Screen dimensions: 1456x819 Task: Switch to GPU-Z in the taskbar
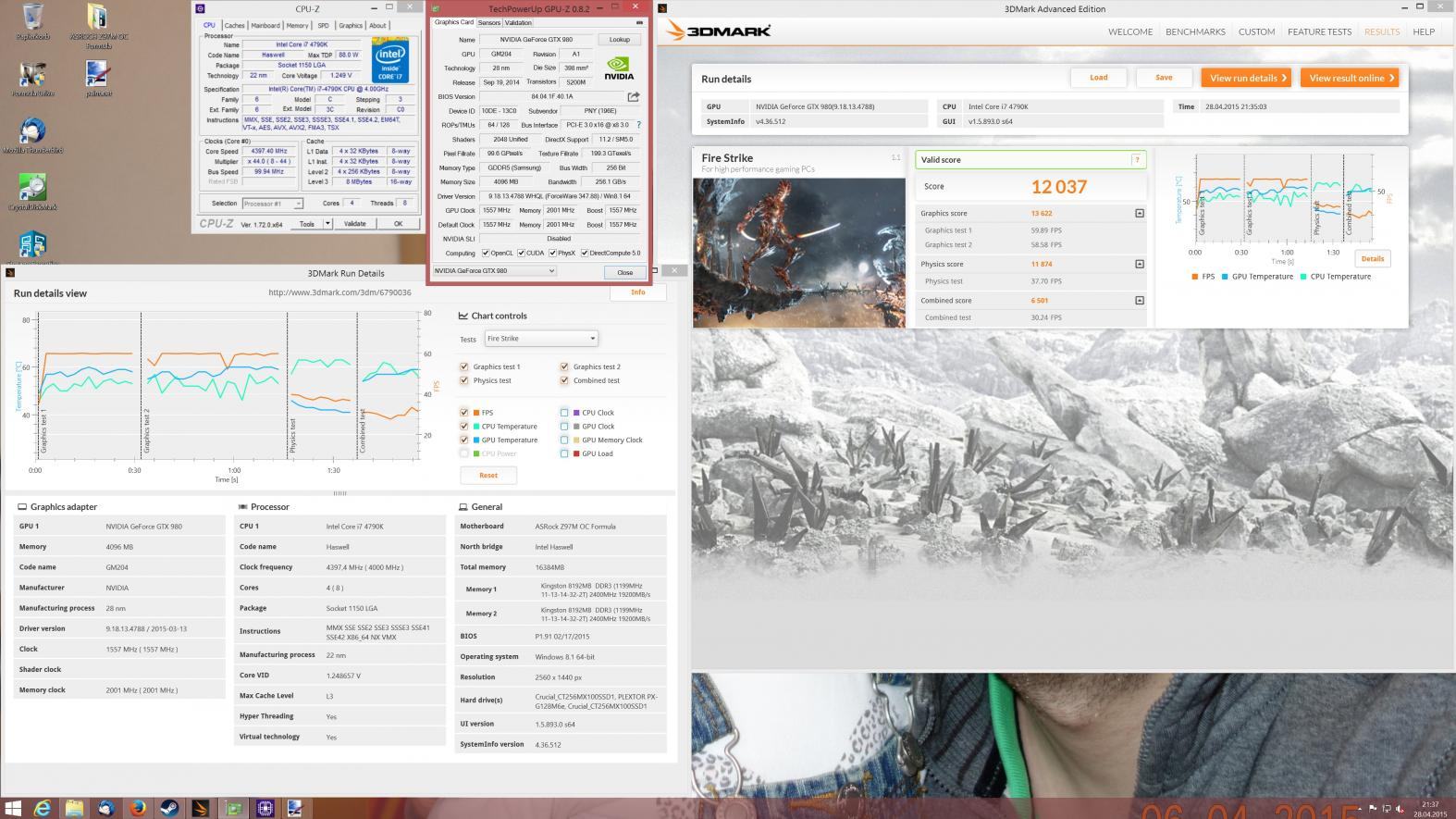click(x=233, y=808)
